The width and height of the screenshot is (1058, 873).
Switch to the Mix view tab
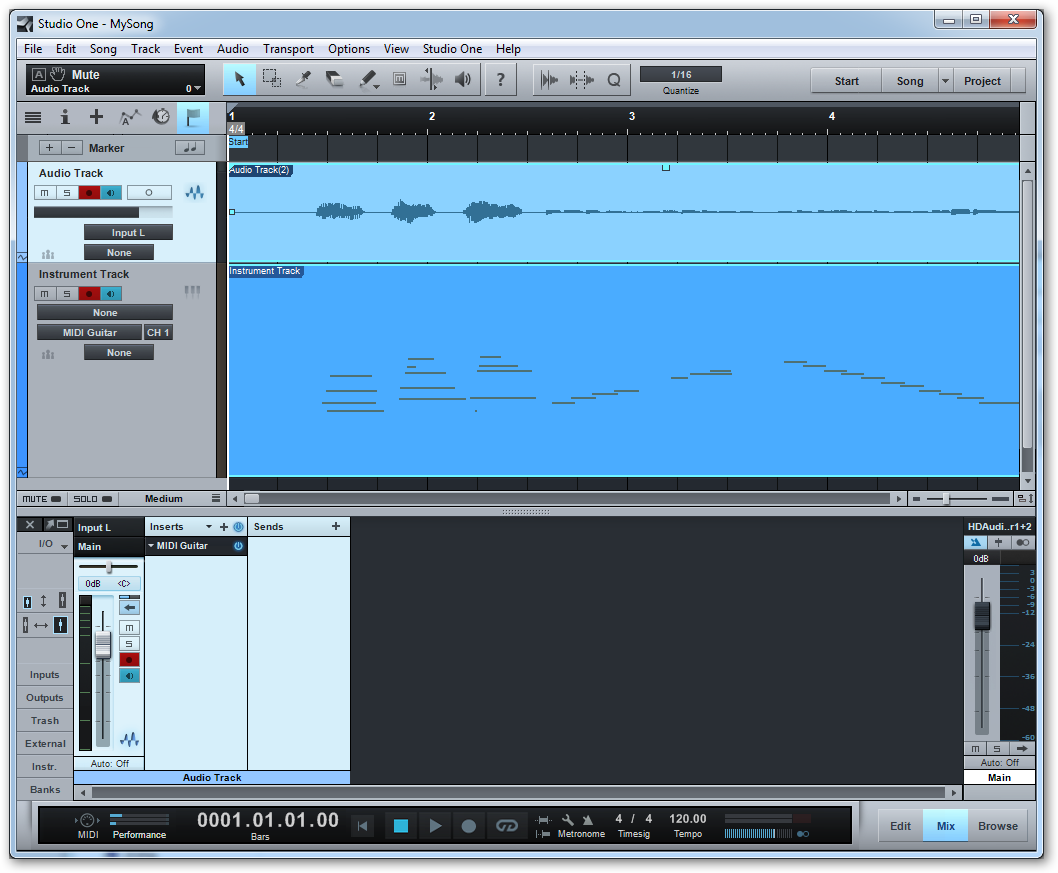(946, 826)
